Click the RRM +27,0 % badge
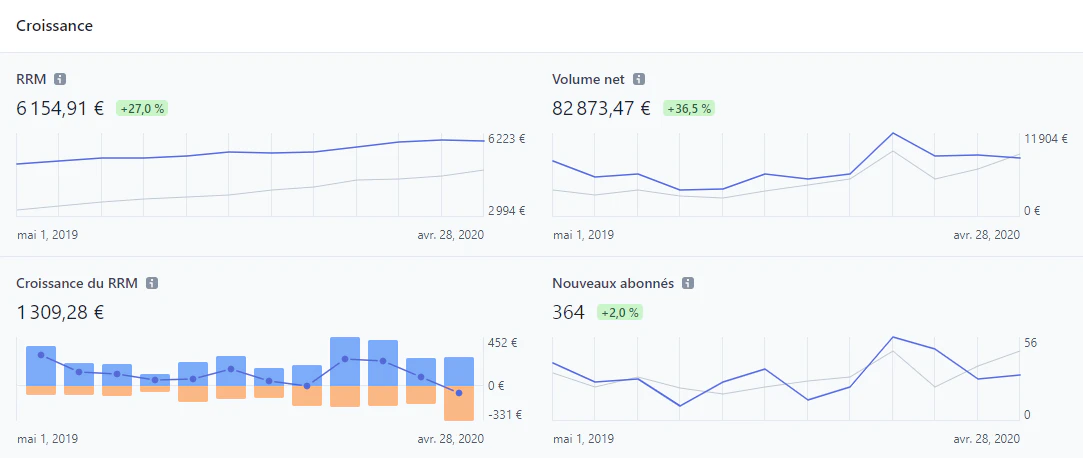The image size is (1083, 458). 142,108
